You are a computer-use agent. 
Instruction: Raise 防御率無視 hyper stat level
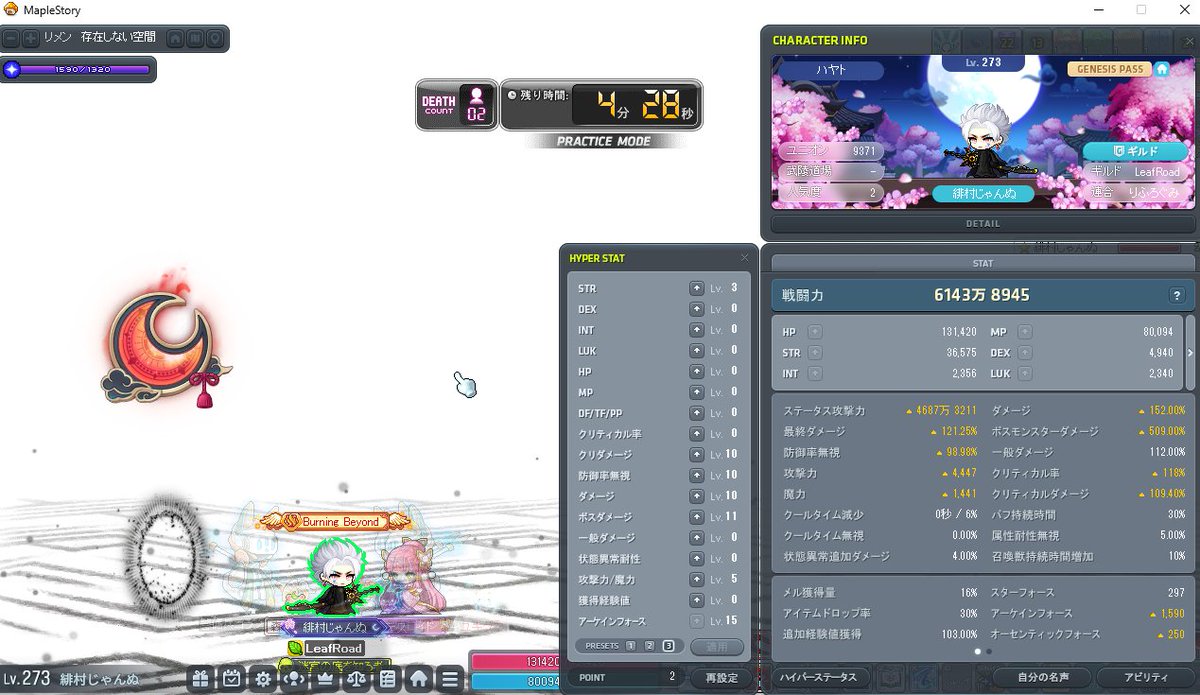tap(696, 475)
